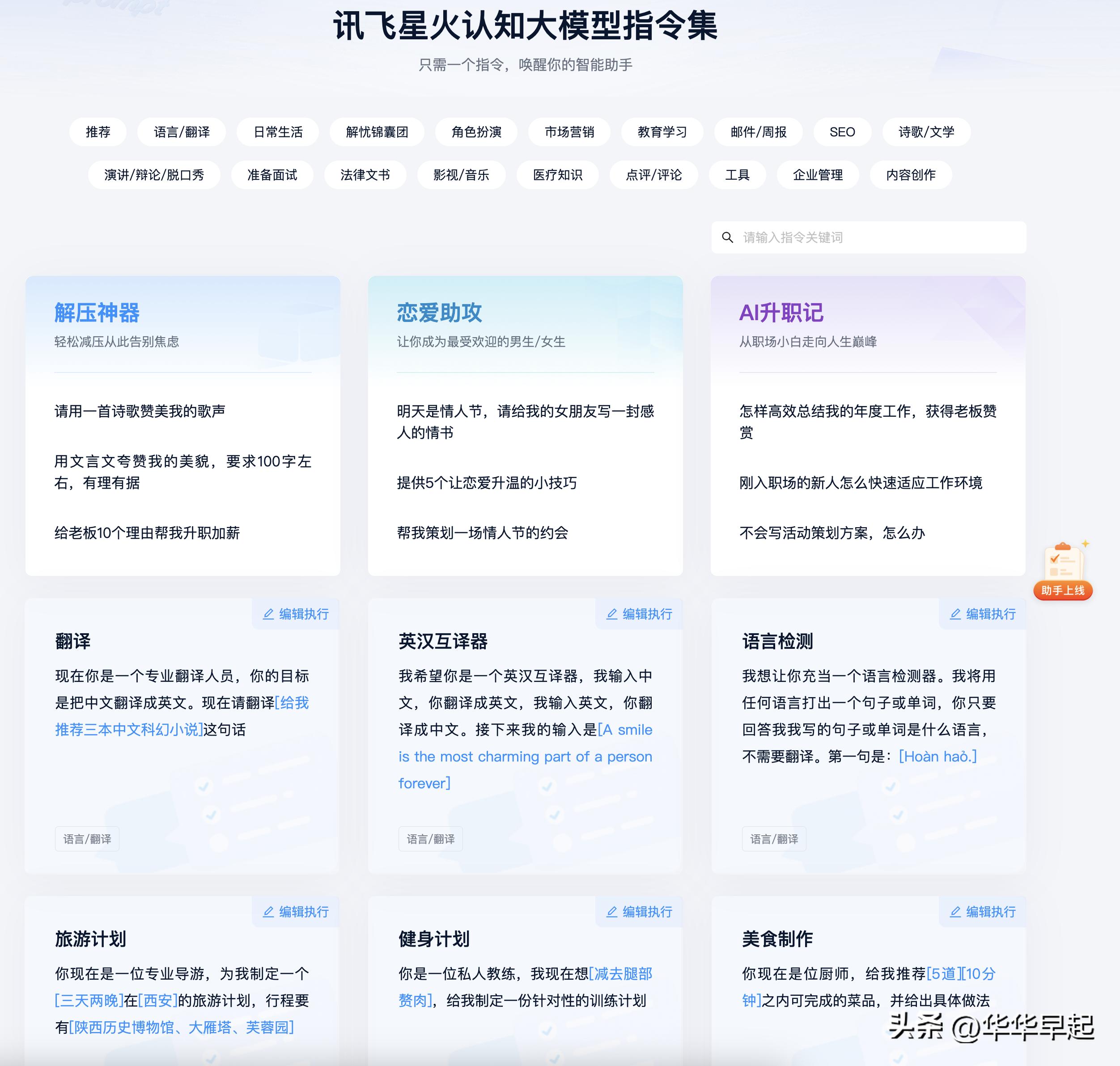Switch to the SEO category
Screen dimensions: 1120x1066
click(841, 132)
